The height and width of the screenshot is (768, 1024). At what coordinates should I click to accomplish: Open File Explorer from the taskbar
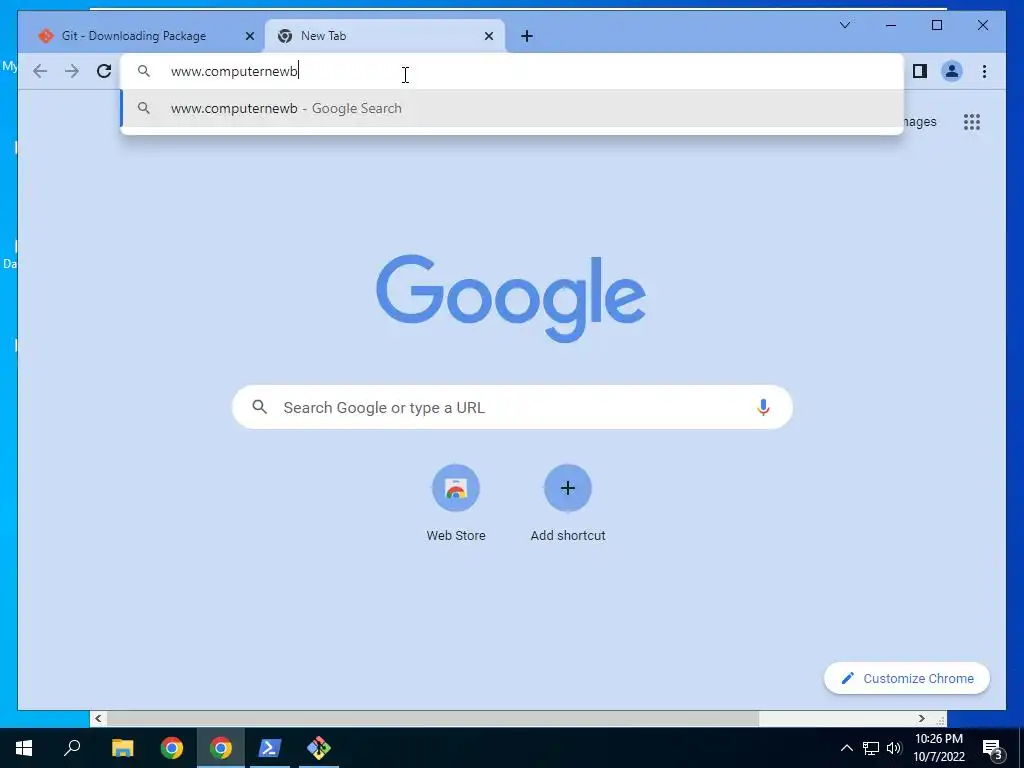point(122,748)
